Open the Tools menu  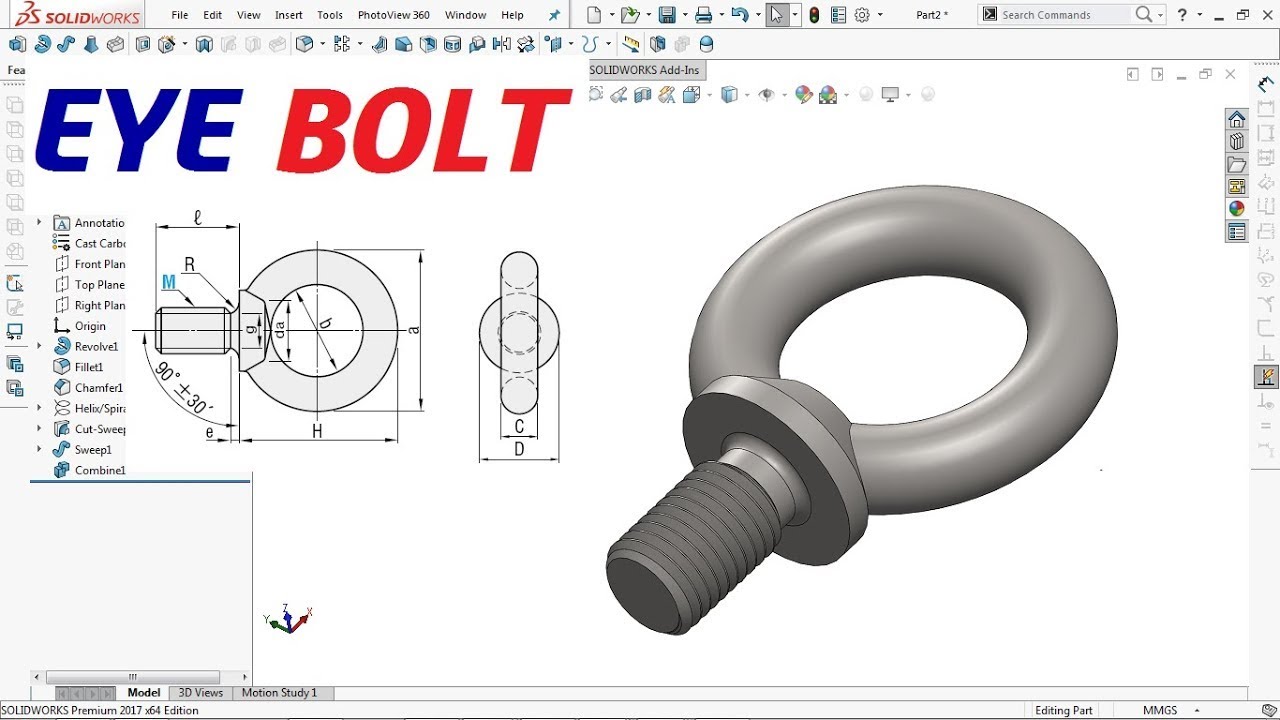[330, 15]
